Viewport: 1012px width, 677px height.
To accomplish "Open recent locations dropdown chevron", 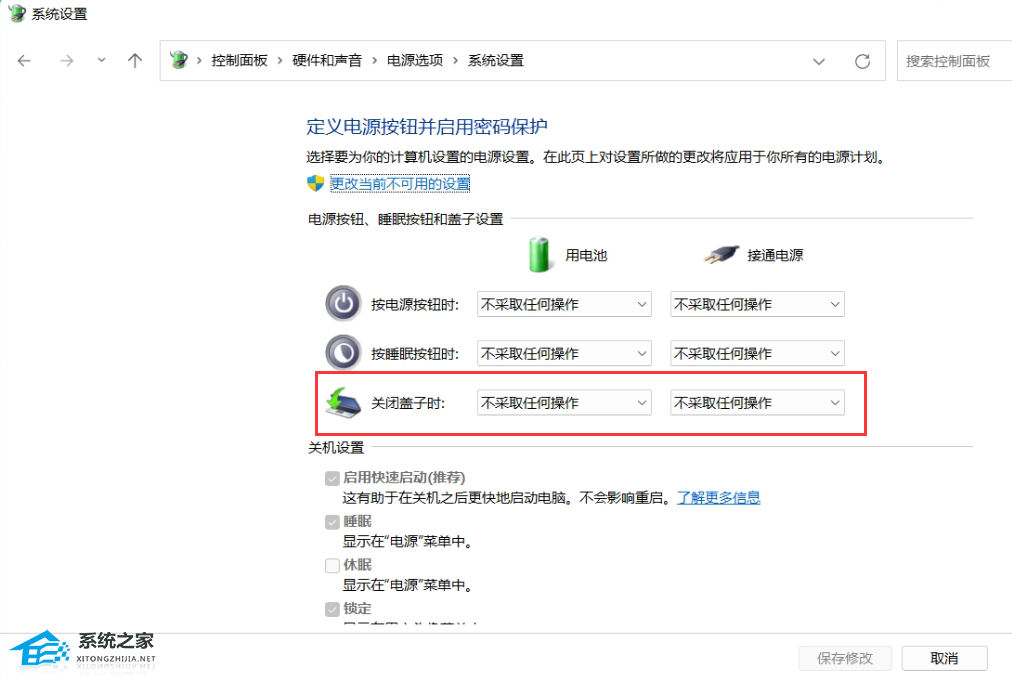I will coord(101,60).
